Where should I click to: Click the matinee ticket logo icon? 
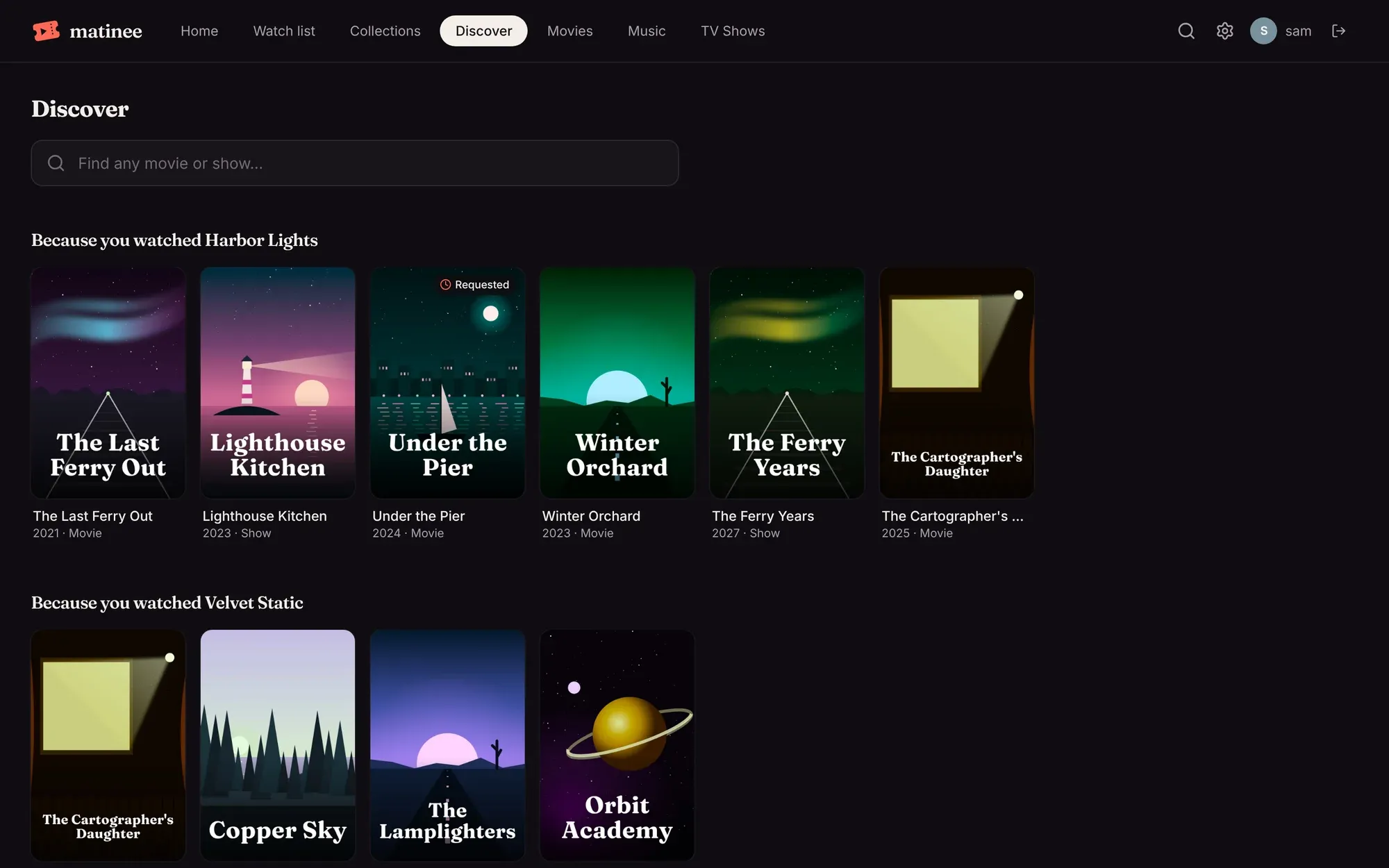[x=47, y=31]
